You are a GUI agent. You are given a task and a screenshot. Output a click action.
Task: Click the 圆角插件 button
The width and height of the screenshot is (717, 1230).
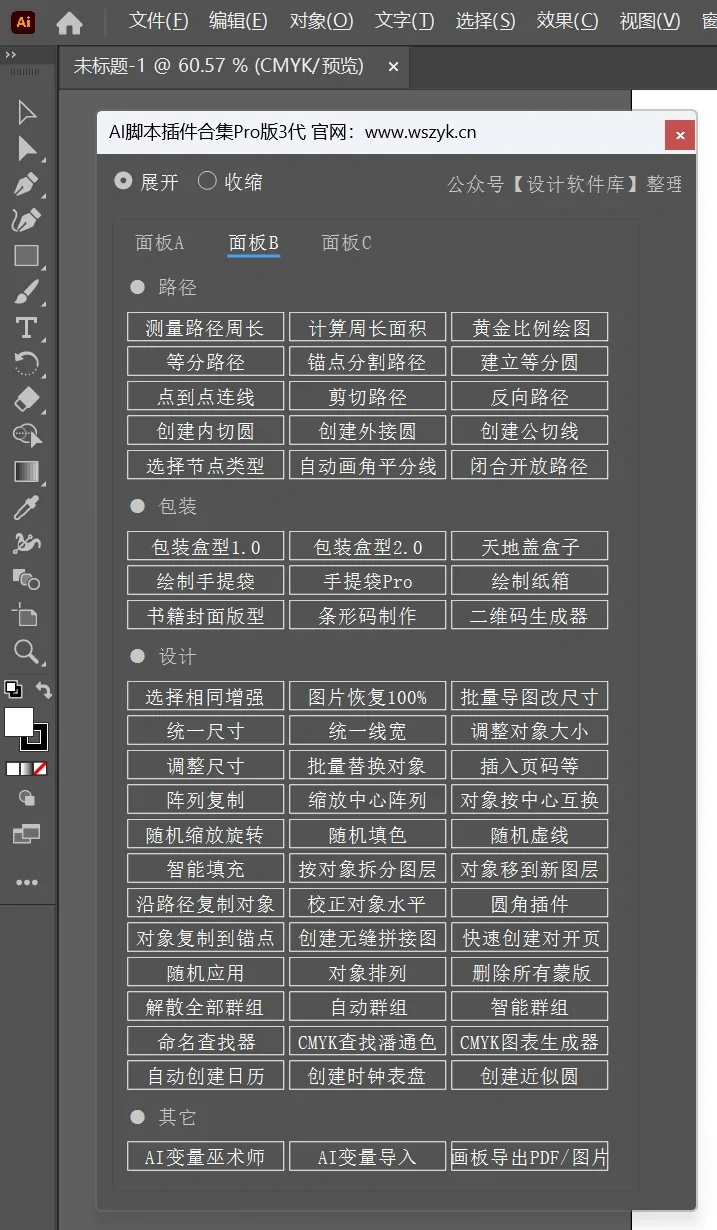click(x=529, y=904)
